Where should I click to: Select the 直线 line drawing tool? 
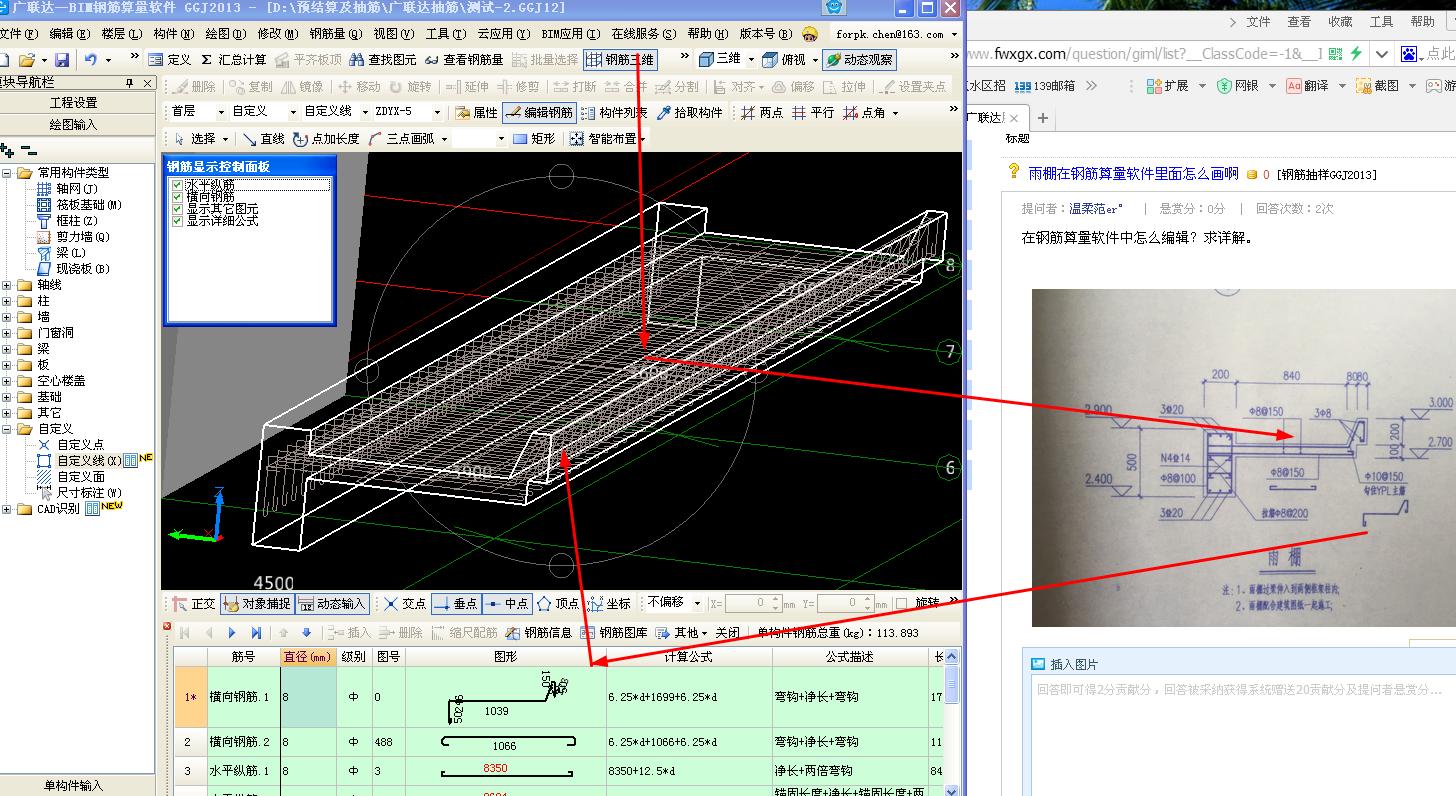tap(264, 139)
